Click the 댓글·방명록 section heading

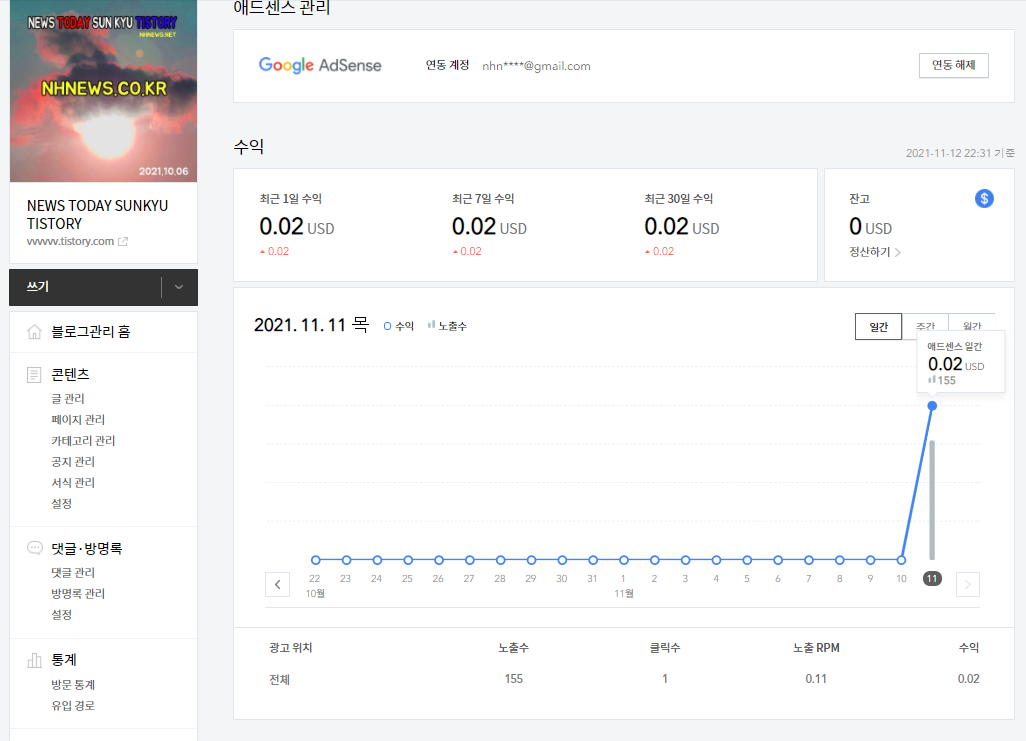(87, 549)
